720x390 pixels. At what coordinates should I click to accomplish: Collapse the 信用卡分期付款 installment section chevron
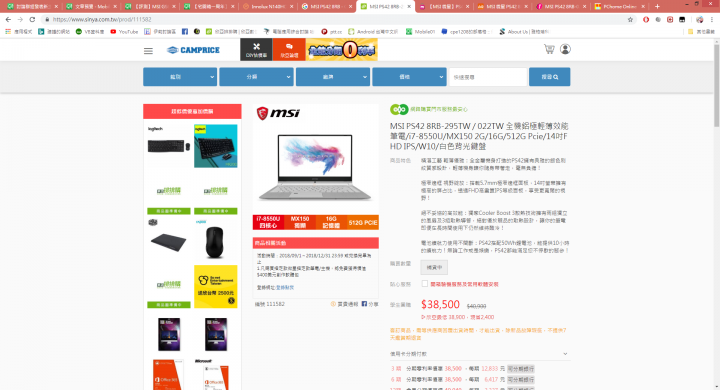(565, 354)
